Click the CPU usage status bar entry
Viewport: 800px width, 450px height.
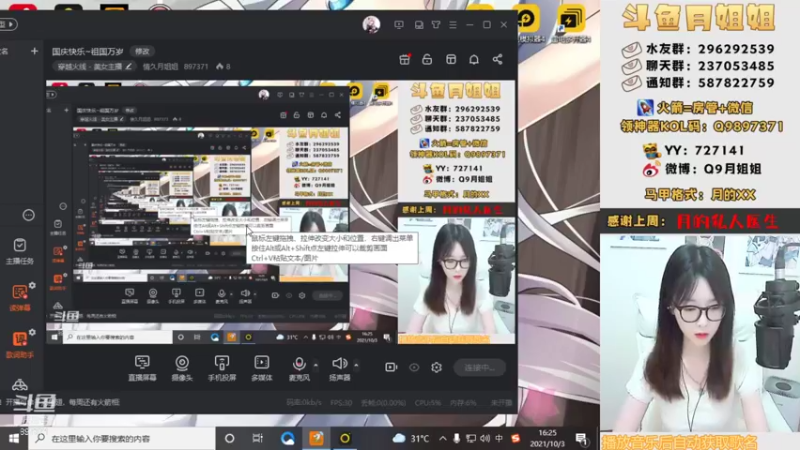428,403
